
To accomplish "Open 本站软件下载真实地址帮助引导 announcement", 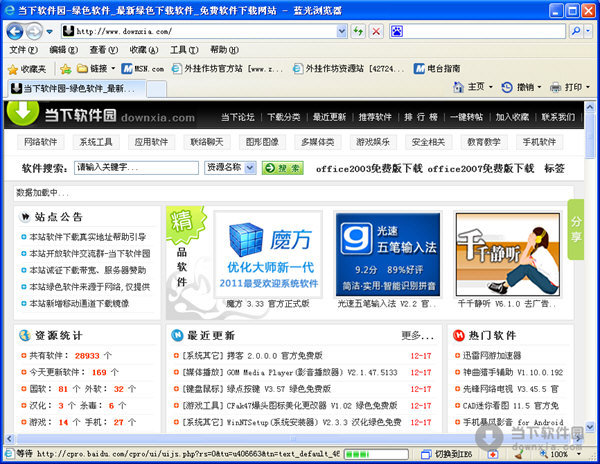I will 88,237.
